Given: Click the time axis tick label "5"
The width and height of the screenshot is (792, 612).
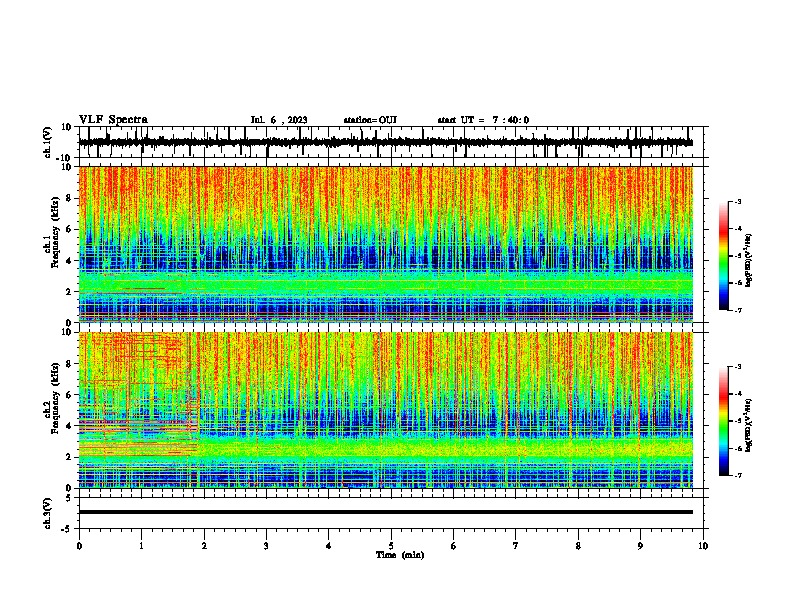Looking at the screenshot, I should tap(391, 546).
